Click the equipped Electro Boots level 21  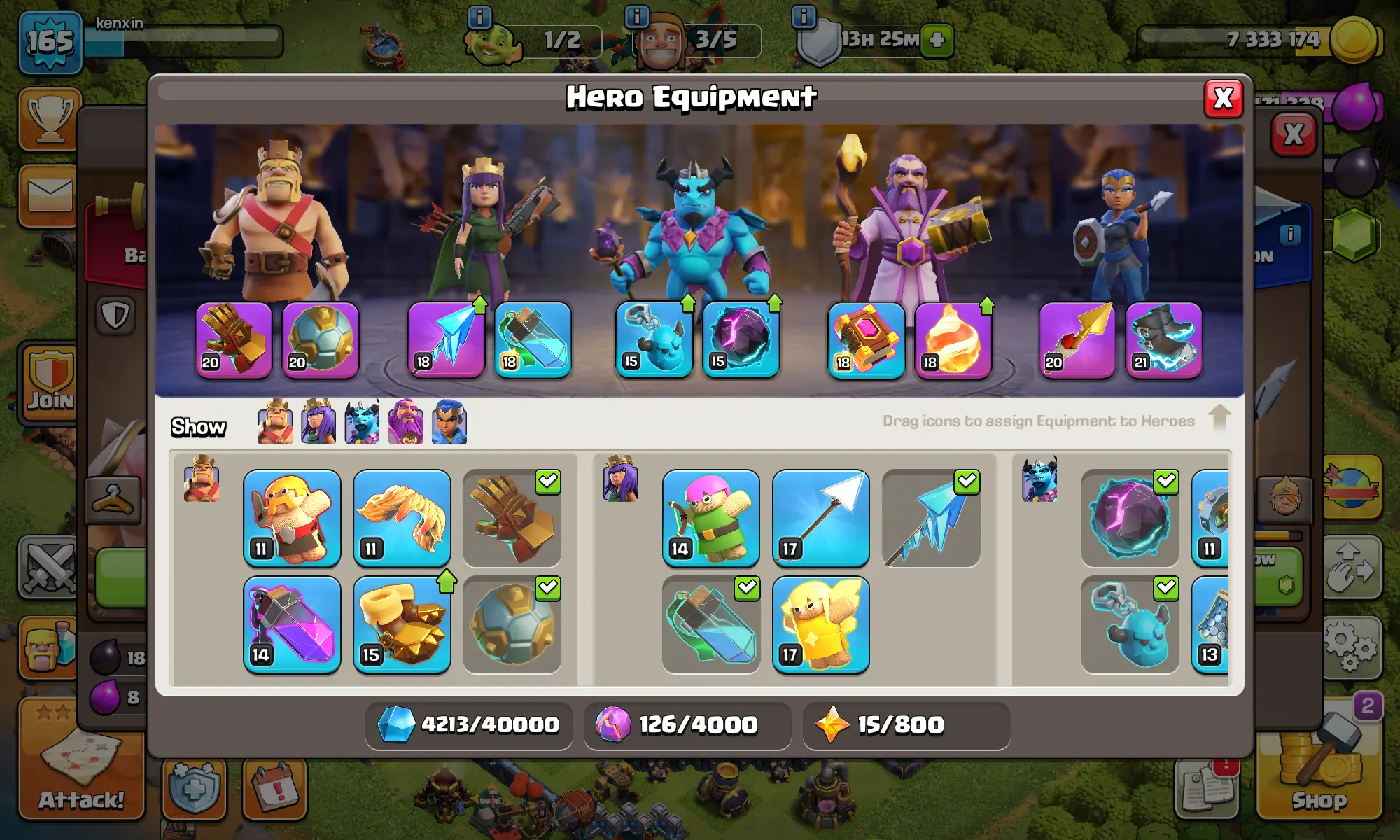(x=1163, y=340)
